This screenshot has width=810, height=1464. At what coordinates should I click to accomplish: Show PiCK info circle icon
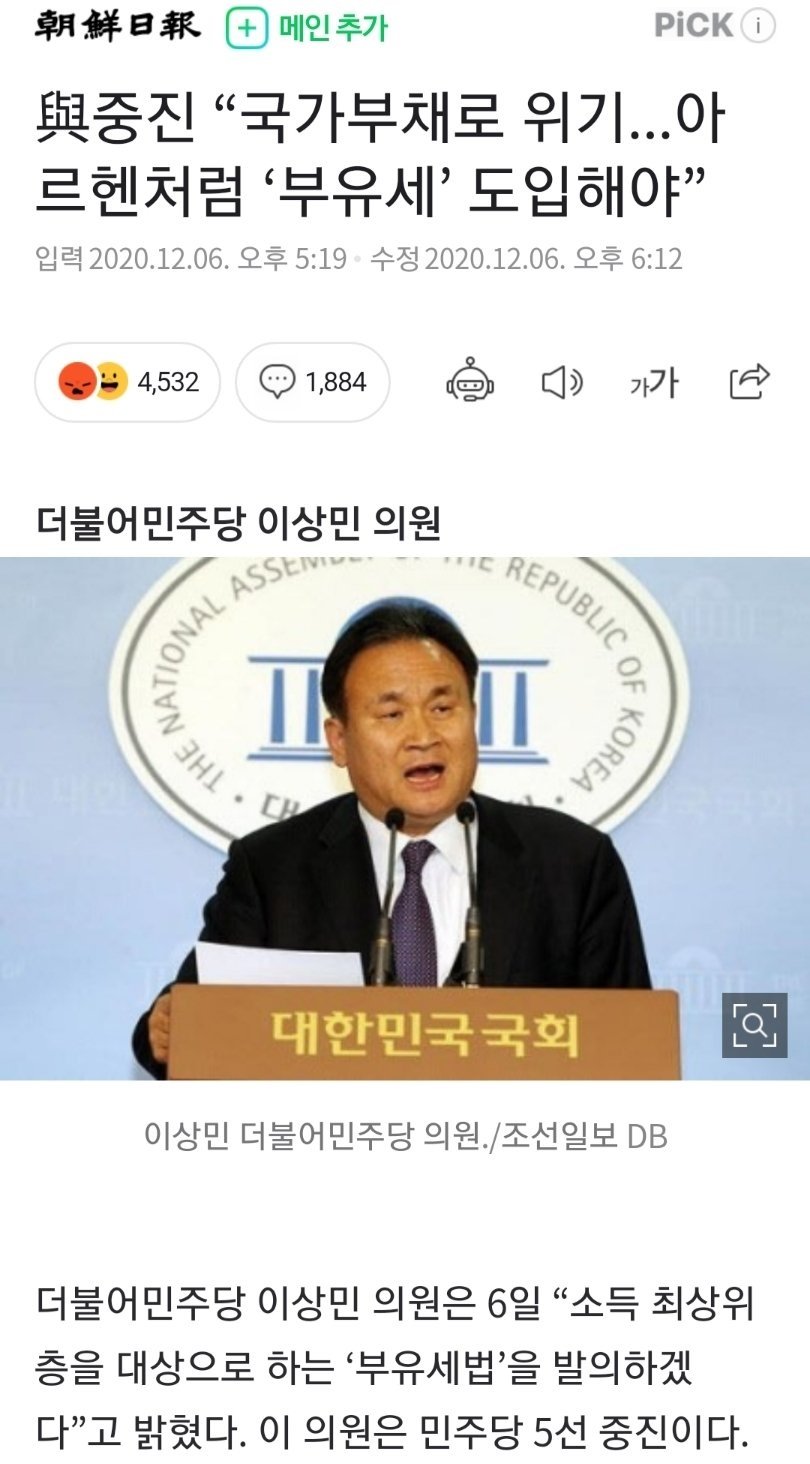(759, 26)
